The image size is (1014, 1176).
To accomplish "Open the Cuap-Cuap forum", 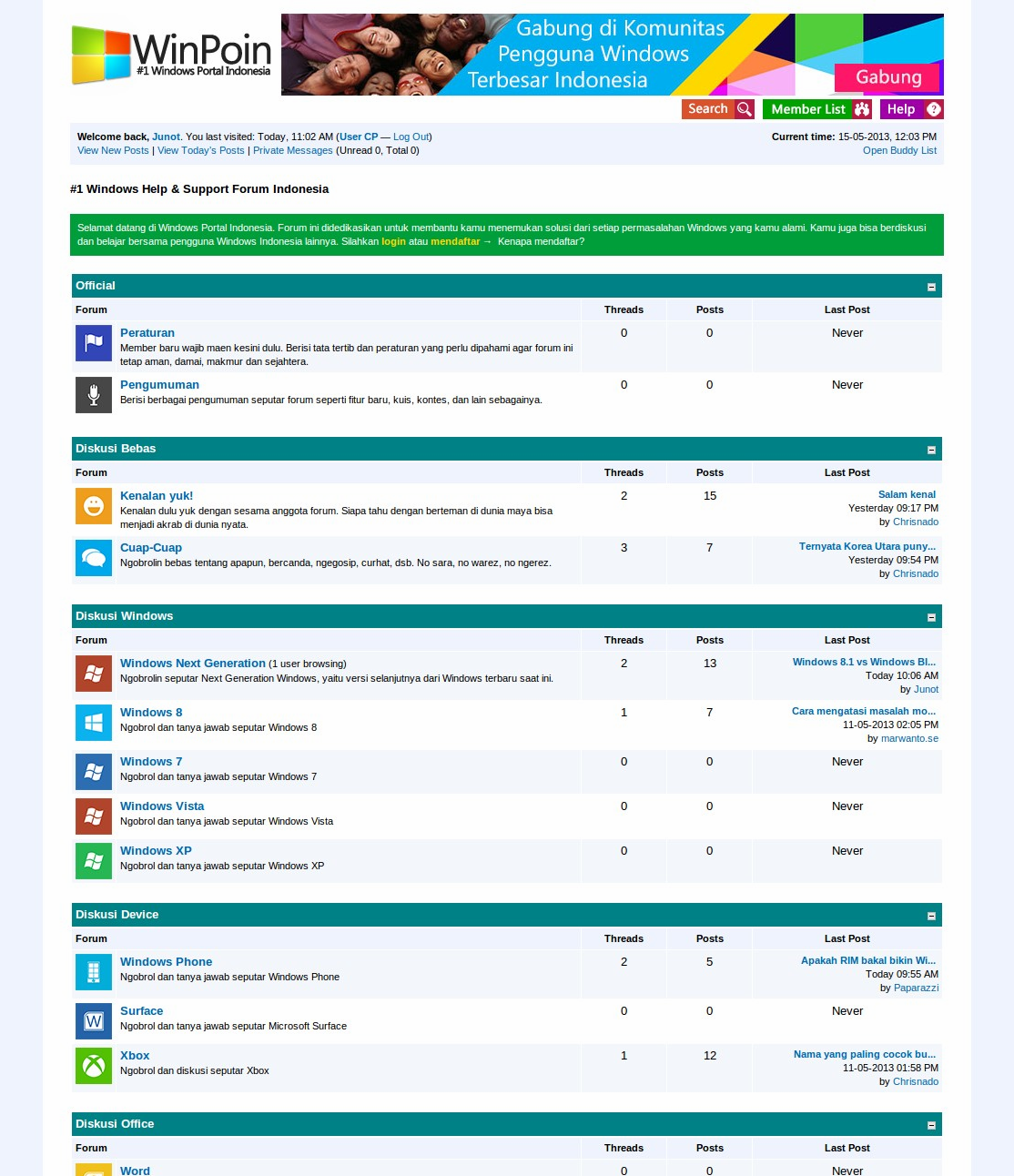I will pyautogui.click(x=151, y=548).
